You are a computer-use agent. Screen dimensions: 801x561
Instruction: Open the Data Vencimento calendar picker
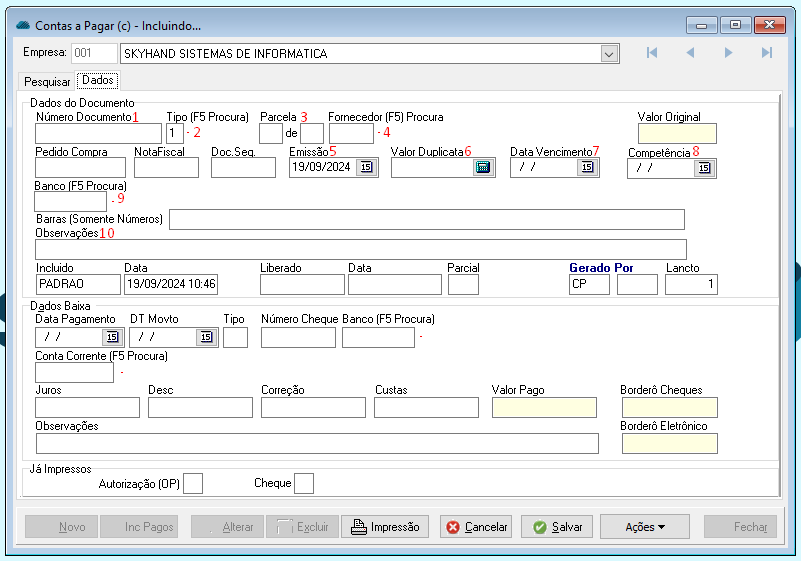[x=586, y=168]
